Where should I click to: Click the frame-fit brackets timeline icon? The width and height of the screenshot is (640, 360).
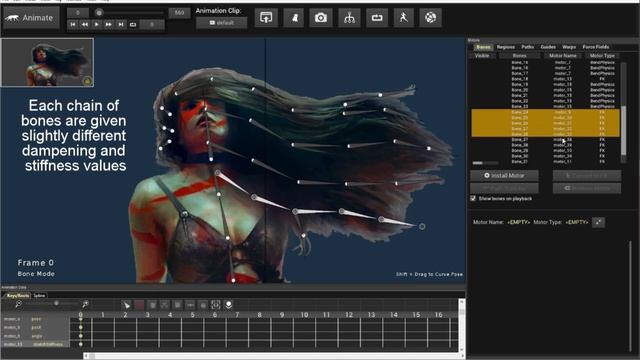216,305
